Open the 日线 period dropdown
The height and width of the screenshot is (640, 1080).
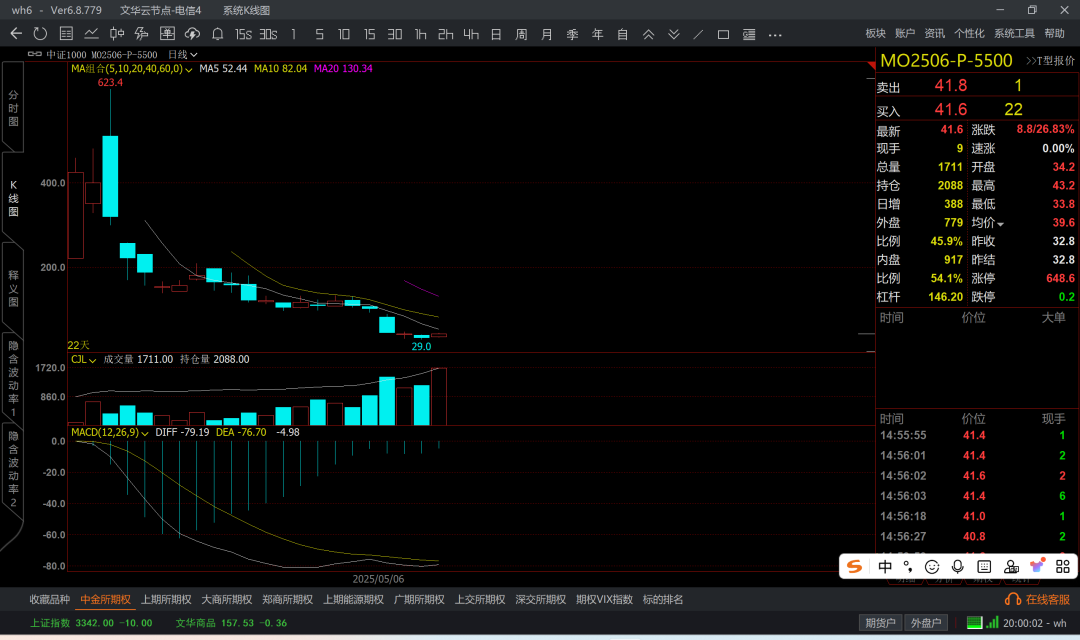click(x=183, y=54)
